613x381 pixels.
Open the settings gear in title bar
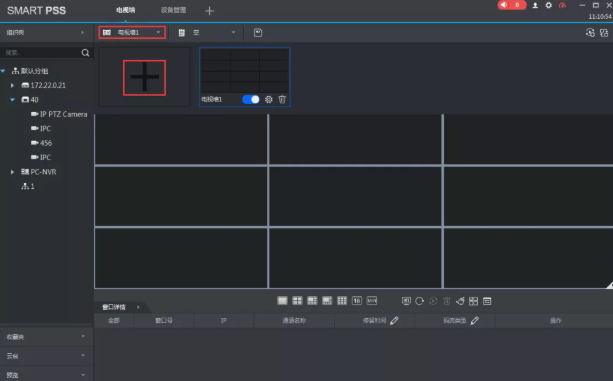548,5
